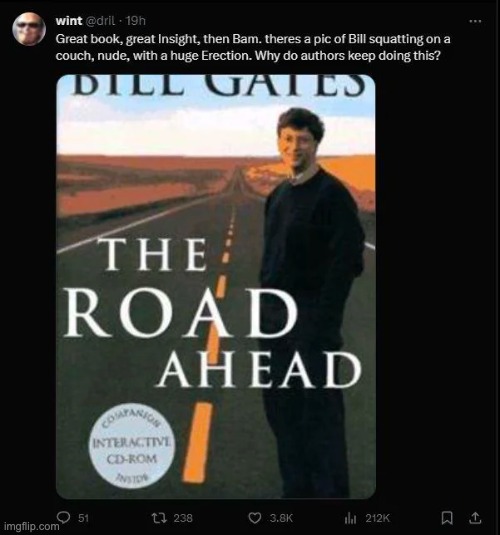Open the 19h timestamp permalink

[135, 21]
